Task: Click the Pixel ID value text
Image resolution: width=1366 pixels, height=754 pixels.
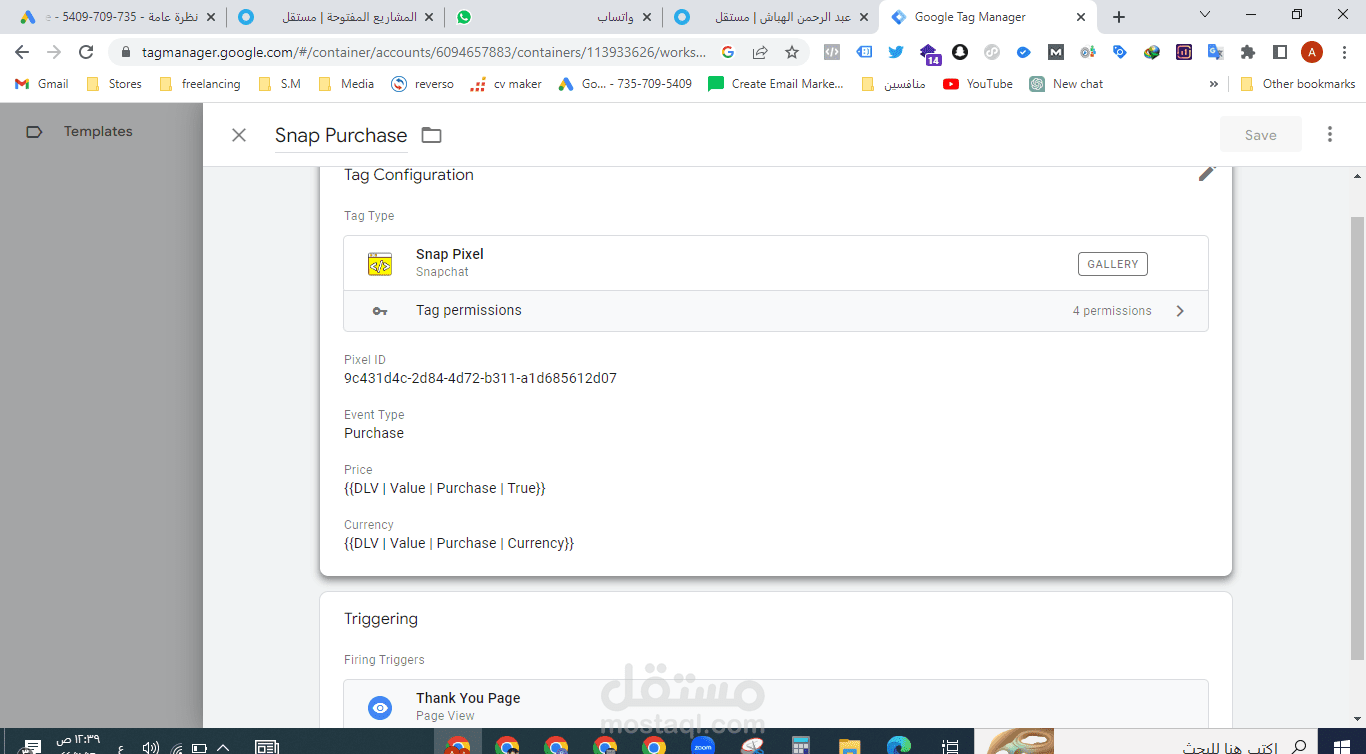Action: (x=480, y=378)
